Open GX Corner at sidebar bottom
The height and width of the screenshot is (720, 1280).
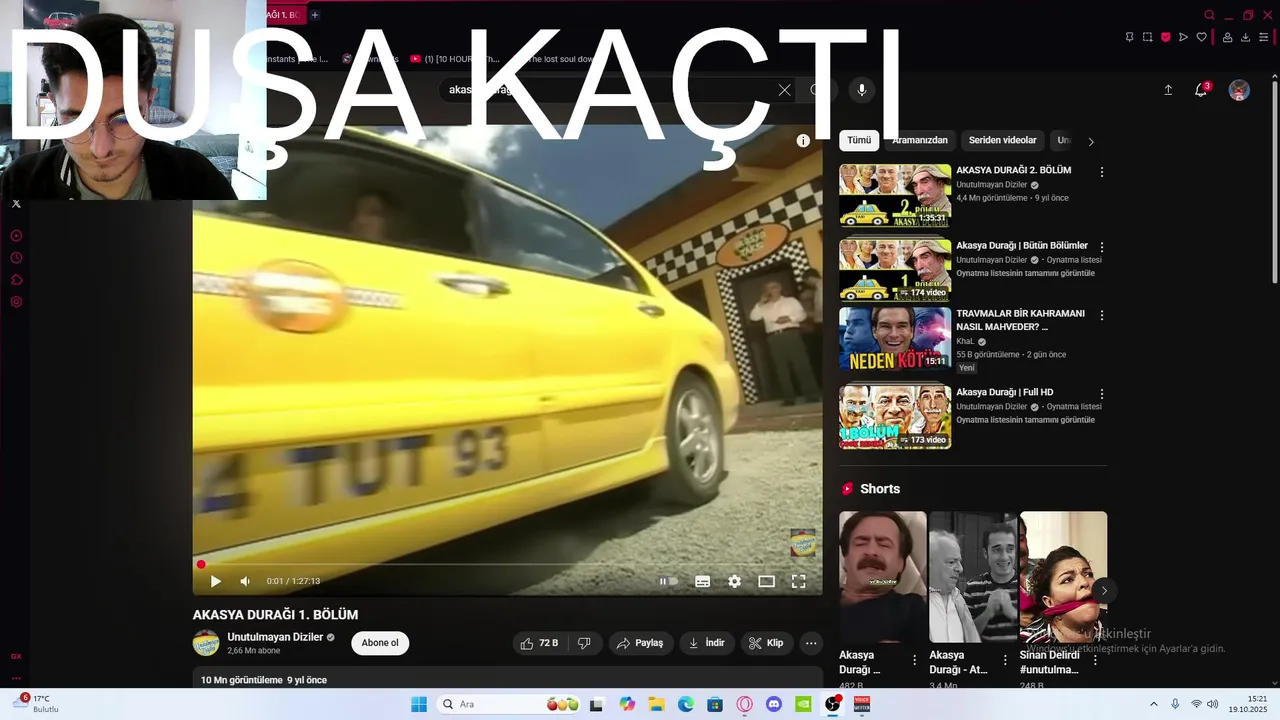tap(16, 657)
